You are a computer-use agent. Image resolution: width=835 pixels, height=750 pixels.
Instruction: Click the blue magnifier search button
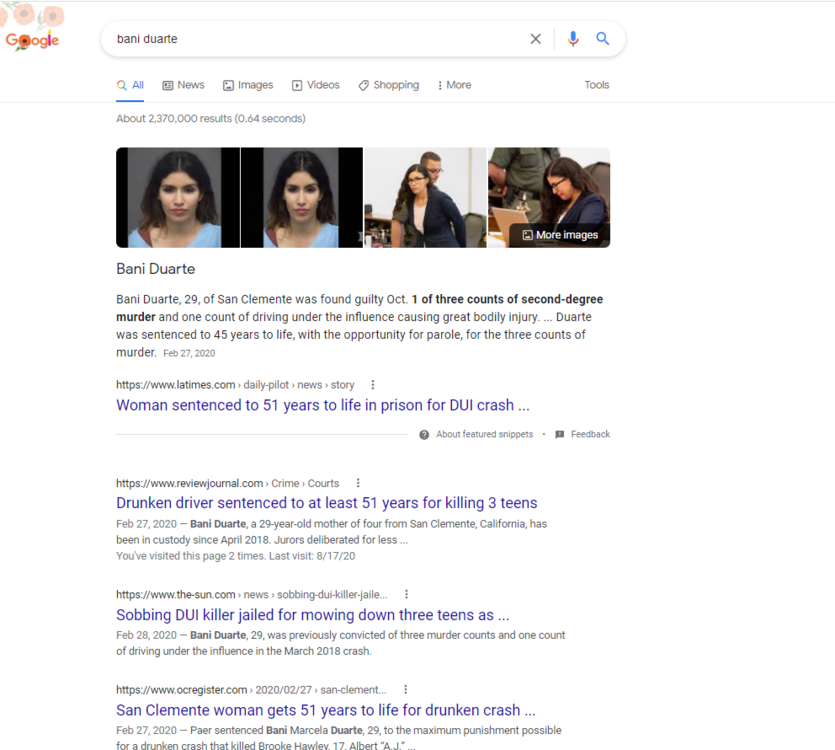pos(603,39)
